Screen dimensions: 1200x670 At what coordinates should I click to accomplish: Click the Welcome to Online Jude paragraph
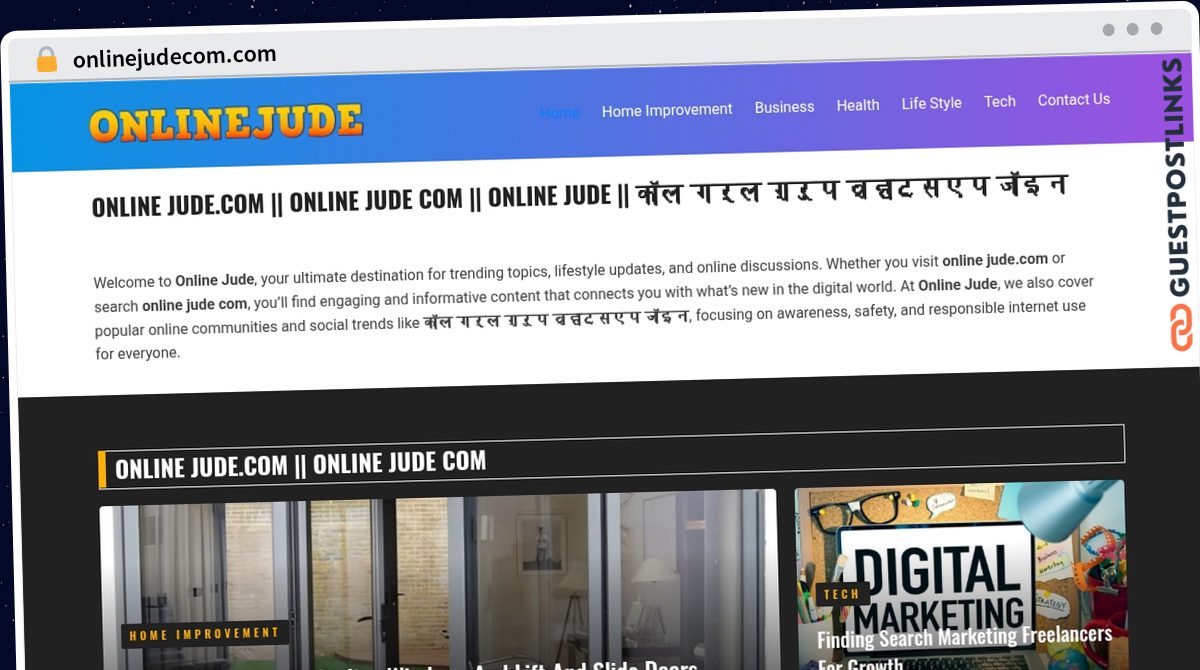click(x=594, y=305)
